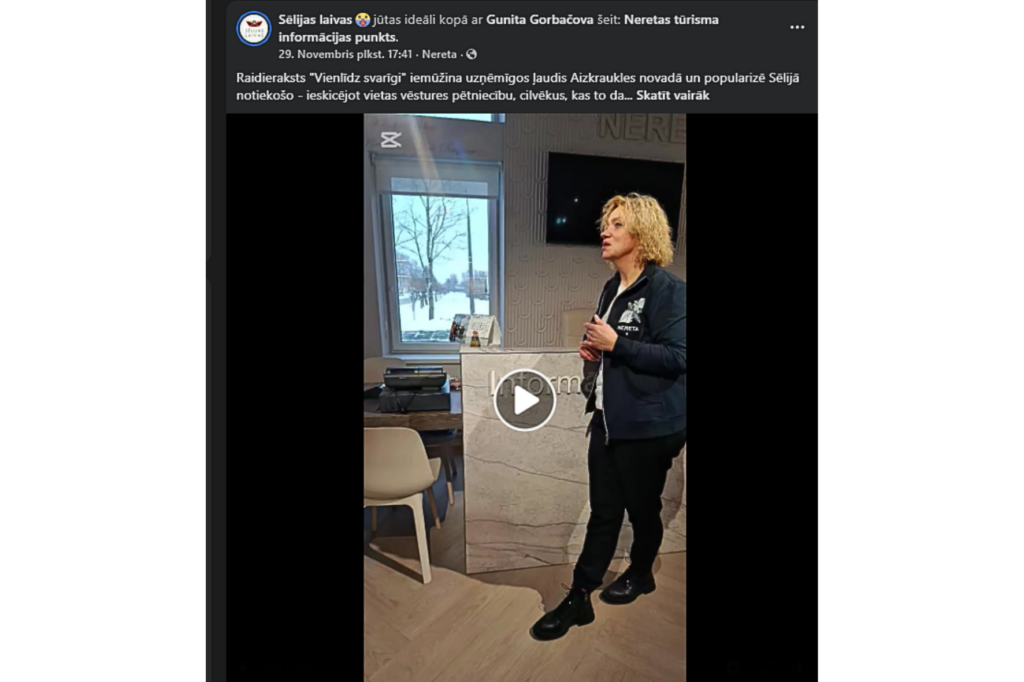Viewport: 1024px width, 682px height.
Task: Click the CapCut logo watermark on video
Action: [391, 139]
